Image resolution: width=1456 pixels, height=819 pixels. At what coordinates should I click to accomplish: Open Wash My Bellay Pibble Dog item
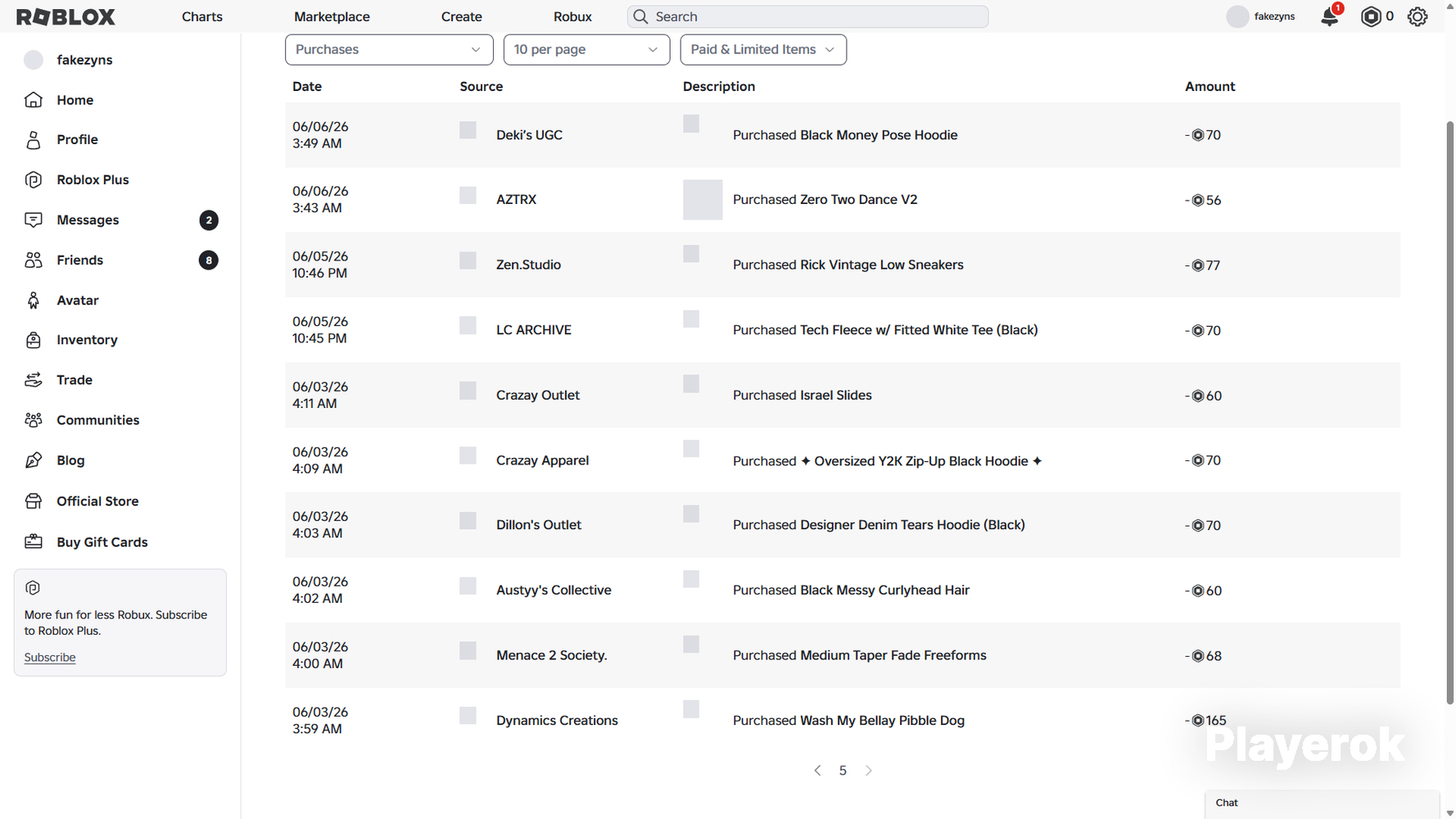pos(882,721)
